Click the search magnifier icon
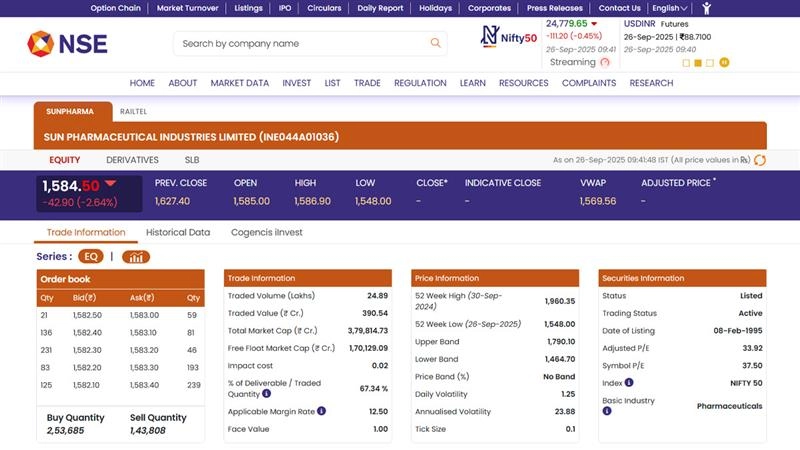Viewport: 800px width, 450px height. point(435,43)
